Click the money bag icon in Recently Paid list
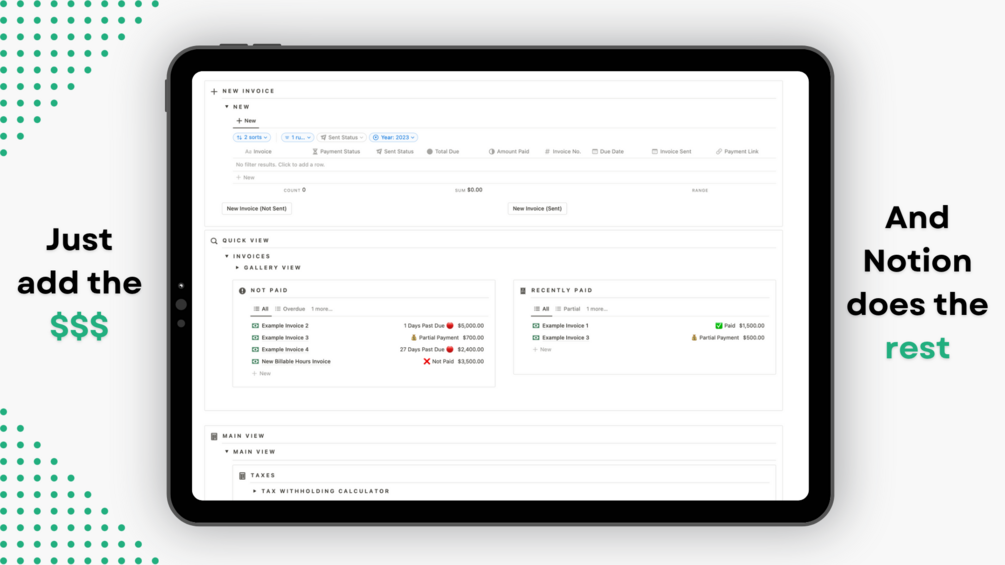The height and width of the screenshot is (565, 1005). (x=694, y=338)
